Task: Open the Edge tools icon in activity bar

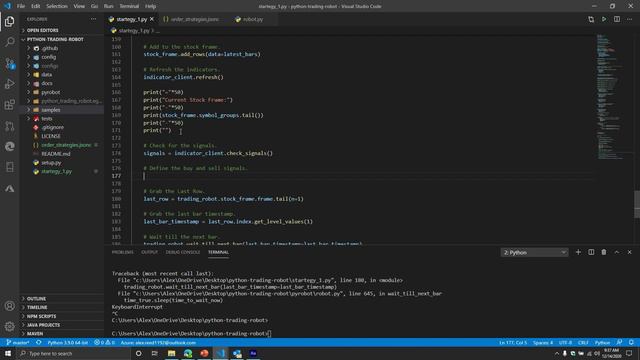Action: click(x=9, y=147)
